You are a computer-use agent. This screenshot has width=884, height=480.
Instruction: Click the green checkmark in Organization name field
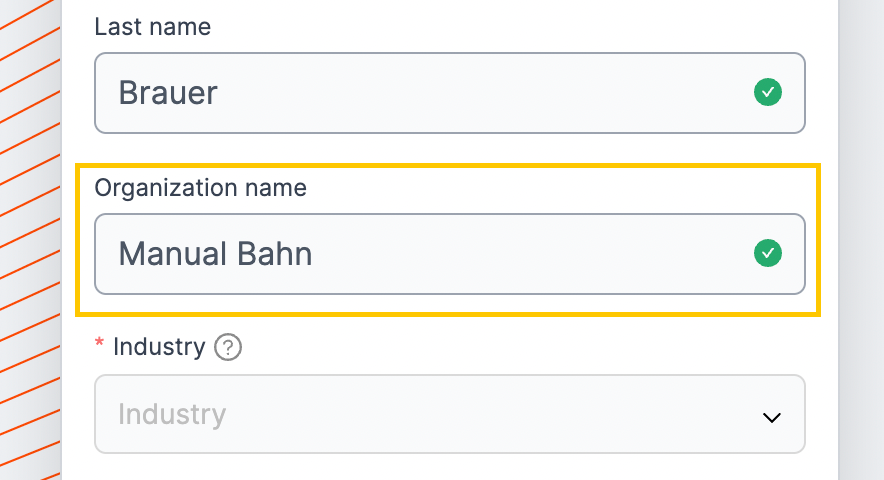pyautogui.click(x=768, y=253)
